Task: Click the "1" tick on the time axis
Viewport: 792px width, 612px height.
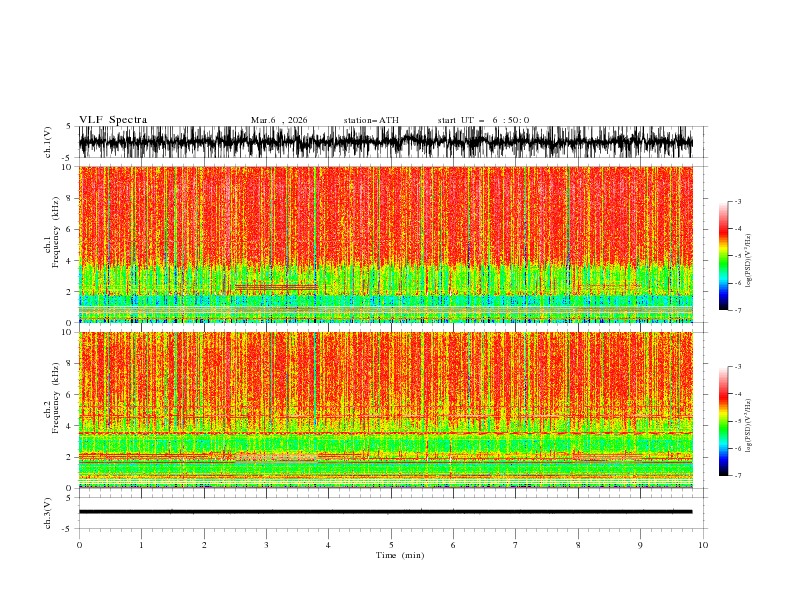Action: (141, 545)
